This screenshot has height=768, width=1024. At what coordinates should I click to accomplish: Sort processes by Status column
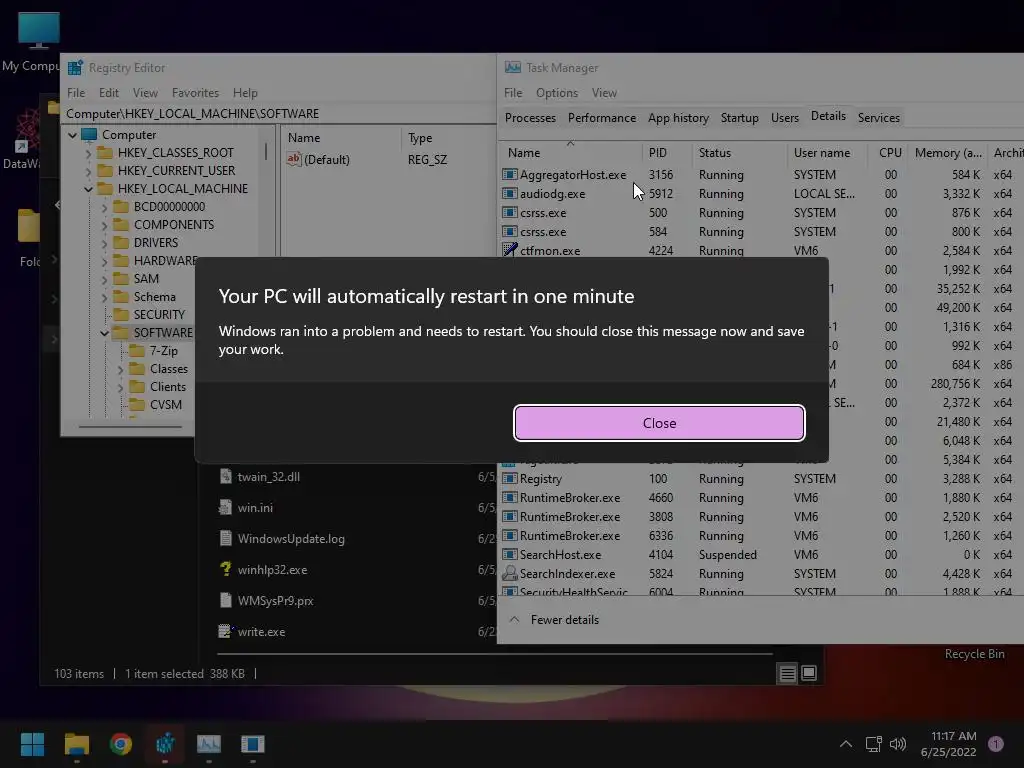[x=714, y=153]
